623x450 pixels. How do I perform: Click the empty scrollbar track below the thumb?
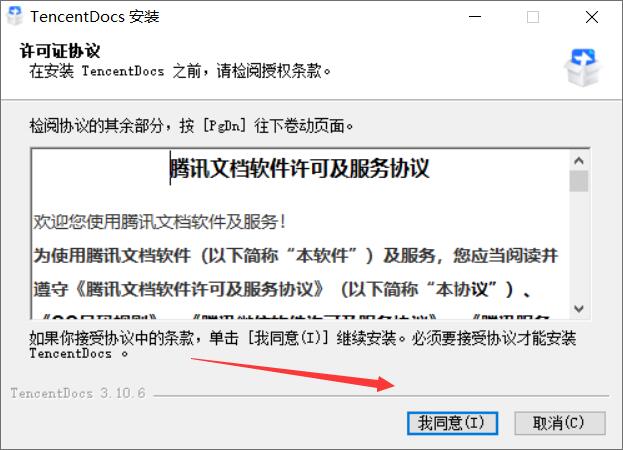pos(579,245)
